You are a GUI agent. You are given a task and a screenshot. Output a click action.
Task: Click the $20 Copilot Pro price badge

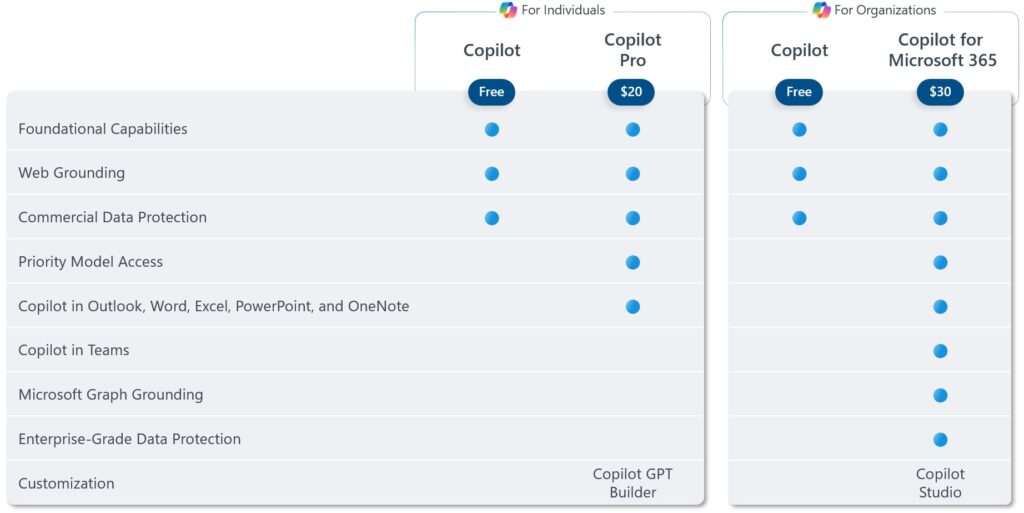(x=631, y=92)
